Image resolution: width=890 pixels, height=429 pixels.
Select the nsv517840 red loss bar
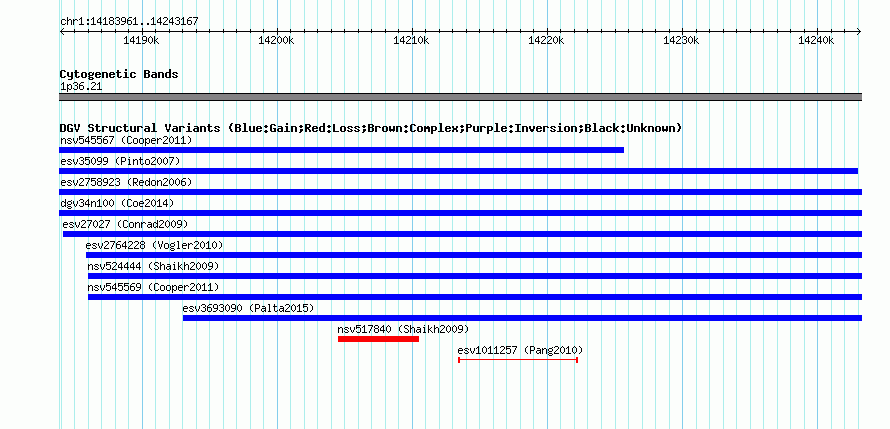click(x=379, y=339)
